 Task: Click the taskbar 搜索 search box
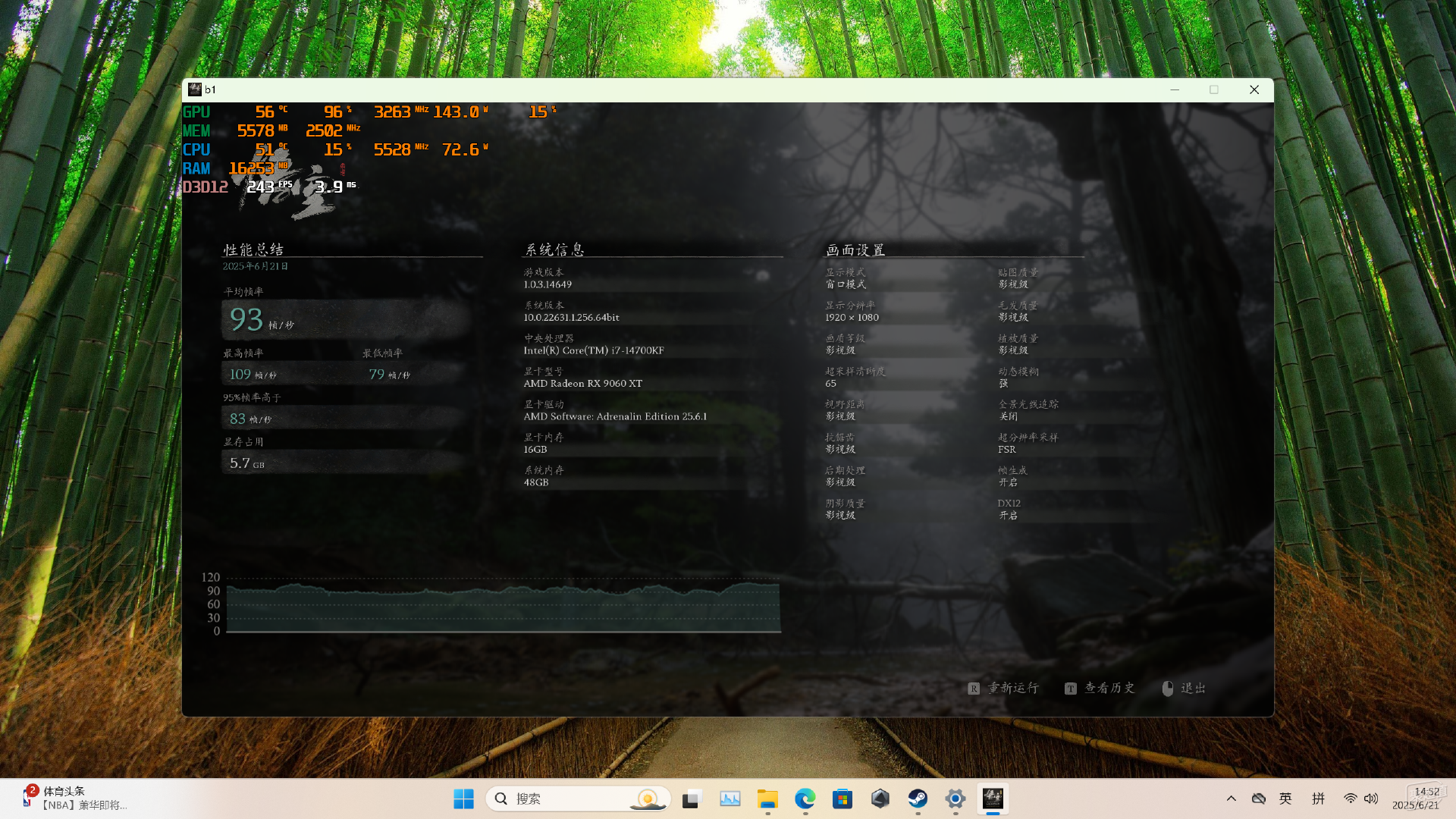click(x=578, y=799)
